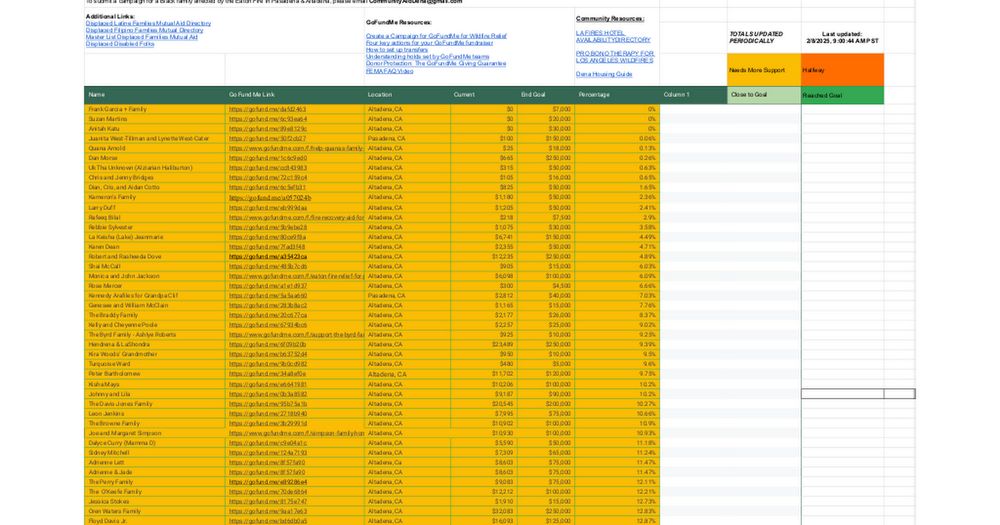Select the Jessica Stokes name cell

pyautogui.click(x=154, y=501)
